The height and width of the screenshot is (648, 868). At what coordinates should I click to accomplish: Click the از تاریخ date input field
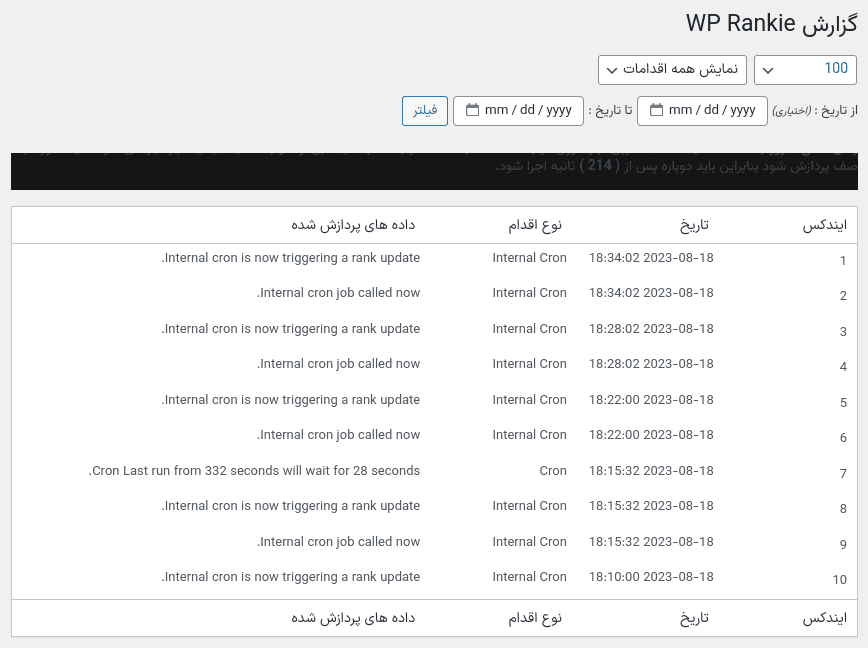(x=702, y=111)
